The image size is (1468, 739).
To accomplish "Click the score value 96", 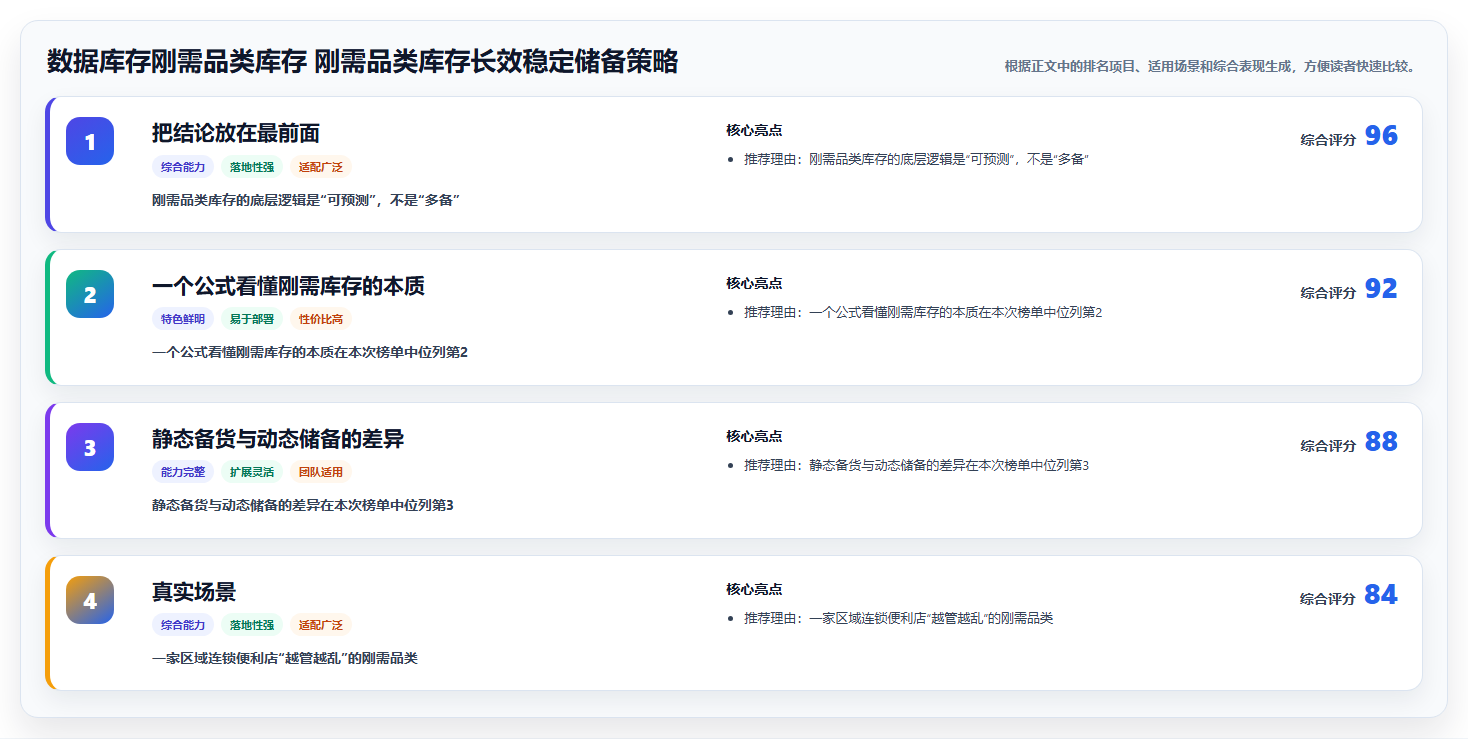I will tap(1381, 136).
